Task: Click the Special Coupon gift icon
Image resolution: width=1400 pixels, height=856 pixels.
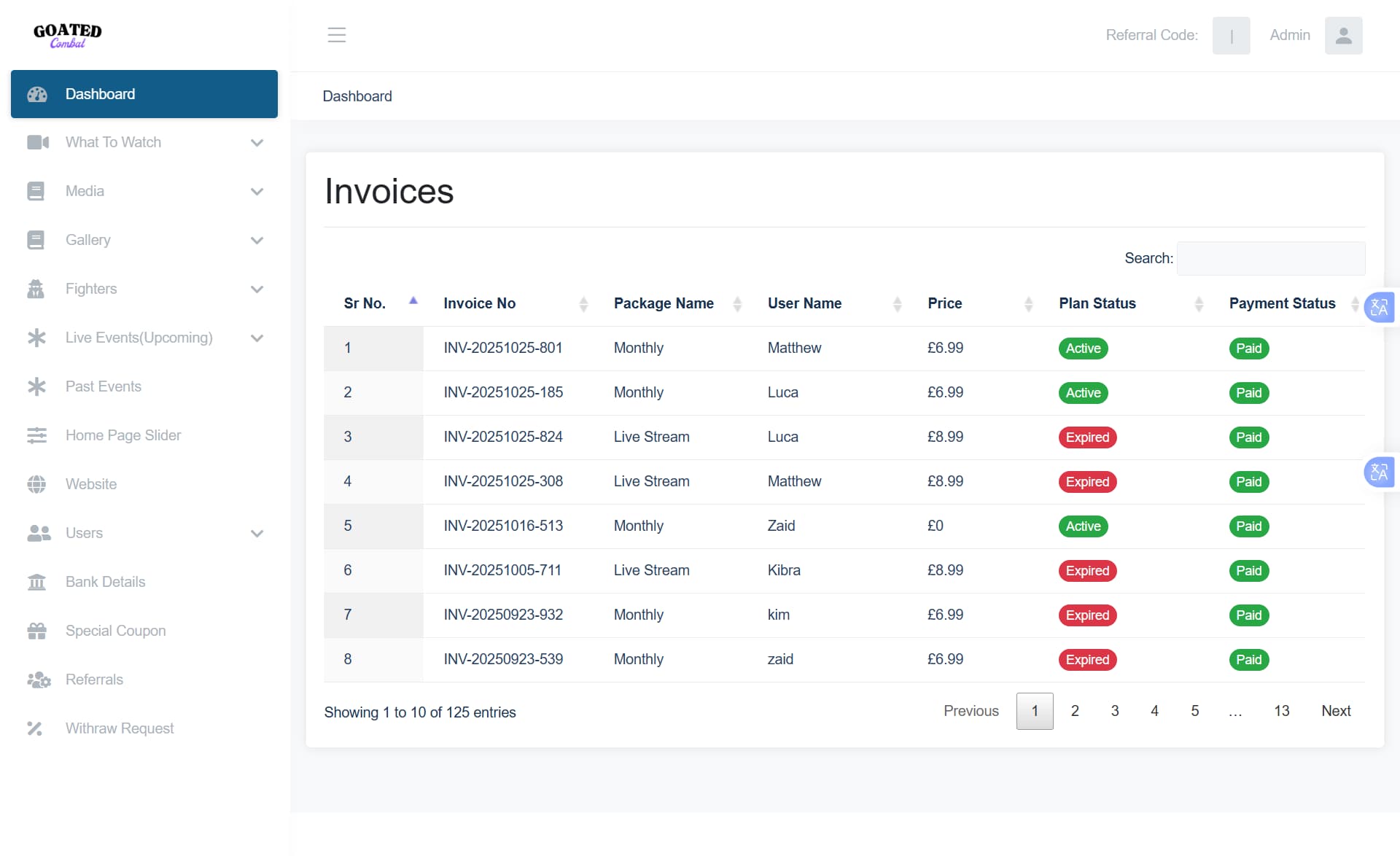Action: (x=36, y=631)
